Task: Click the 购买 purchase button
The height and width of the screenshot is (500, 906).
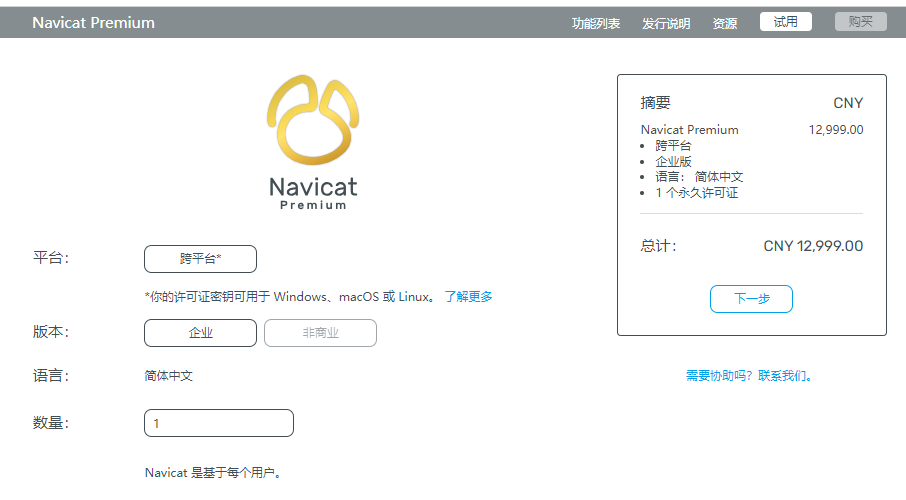Action: pyautogui.click(x=861, y=22)
